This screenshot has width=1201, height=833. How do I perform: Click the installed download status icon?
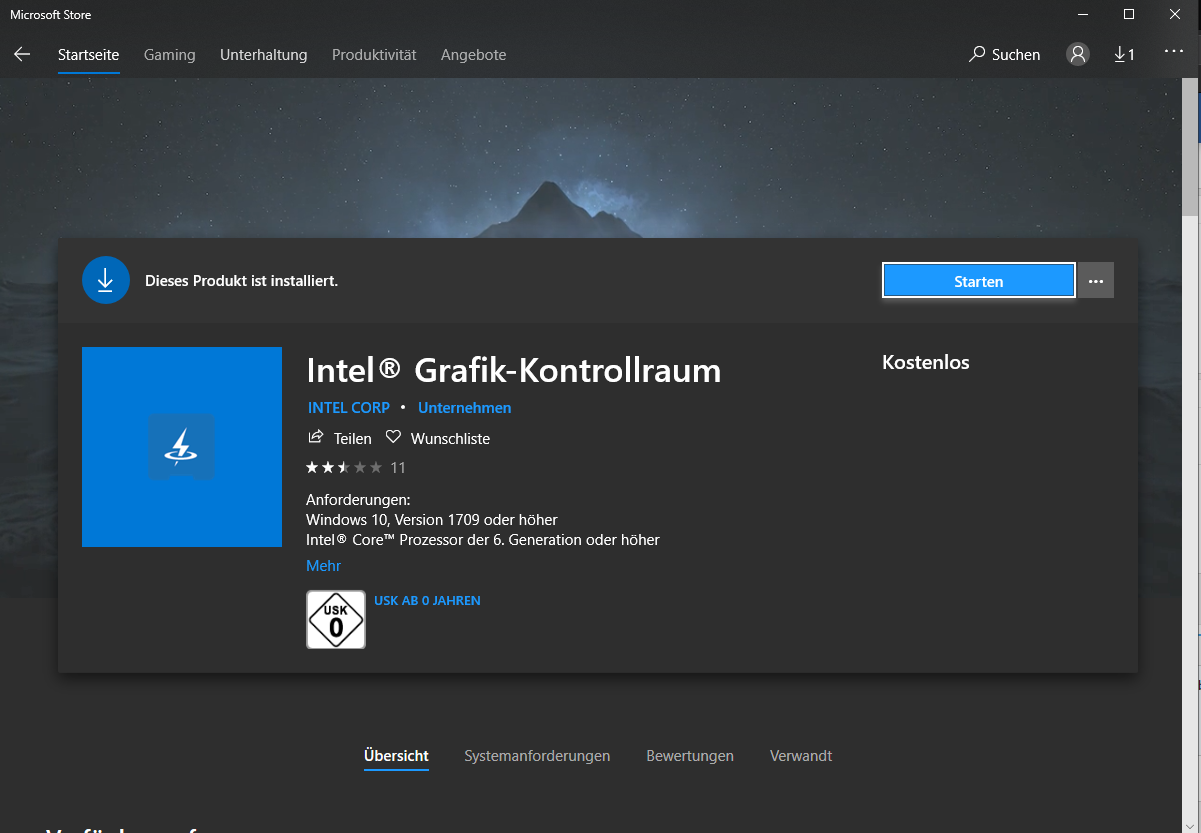coord(106,280)
